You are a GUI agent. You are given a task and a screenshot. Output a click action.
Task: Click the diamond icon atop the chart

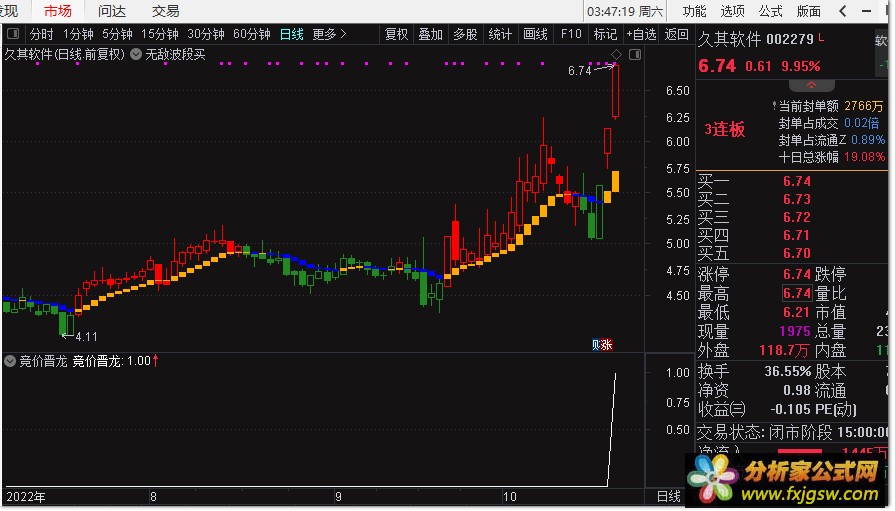[616, 54]
